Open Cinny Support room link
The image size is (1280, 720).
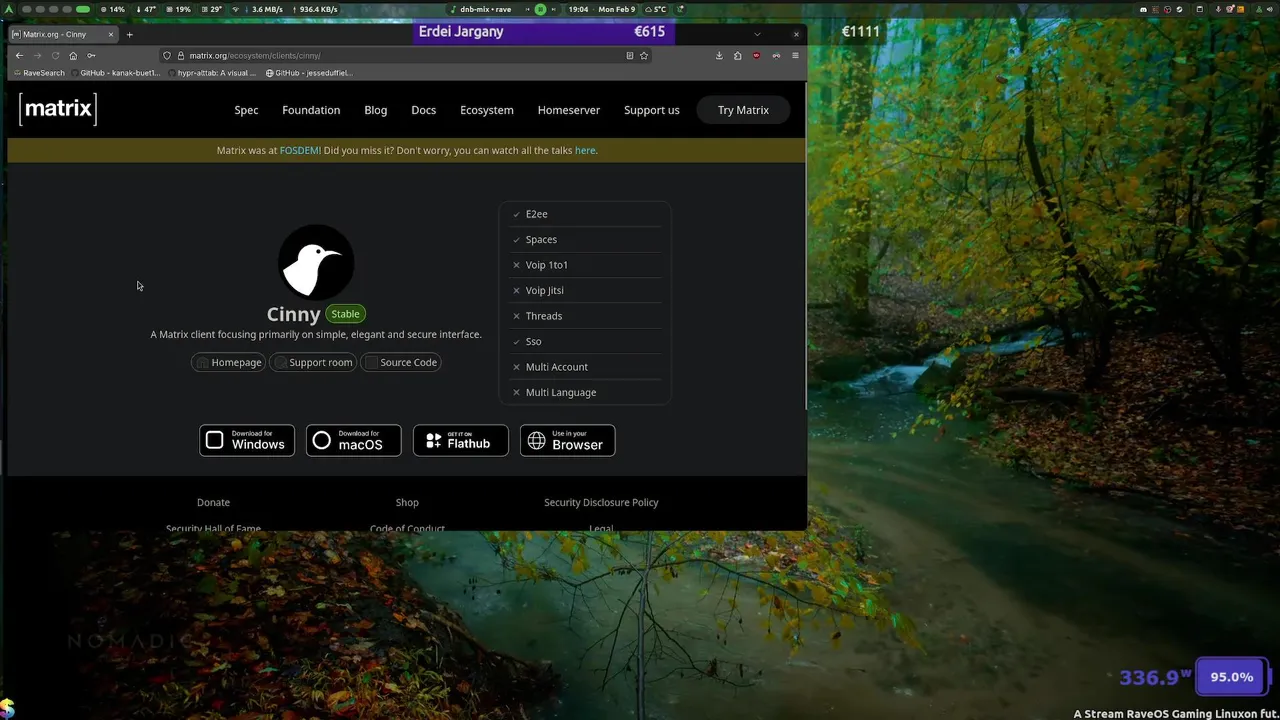[313, 362]
